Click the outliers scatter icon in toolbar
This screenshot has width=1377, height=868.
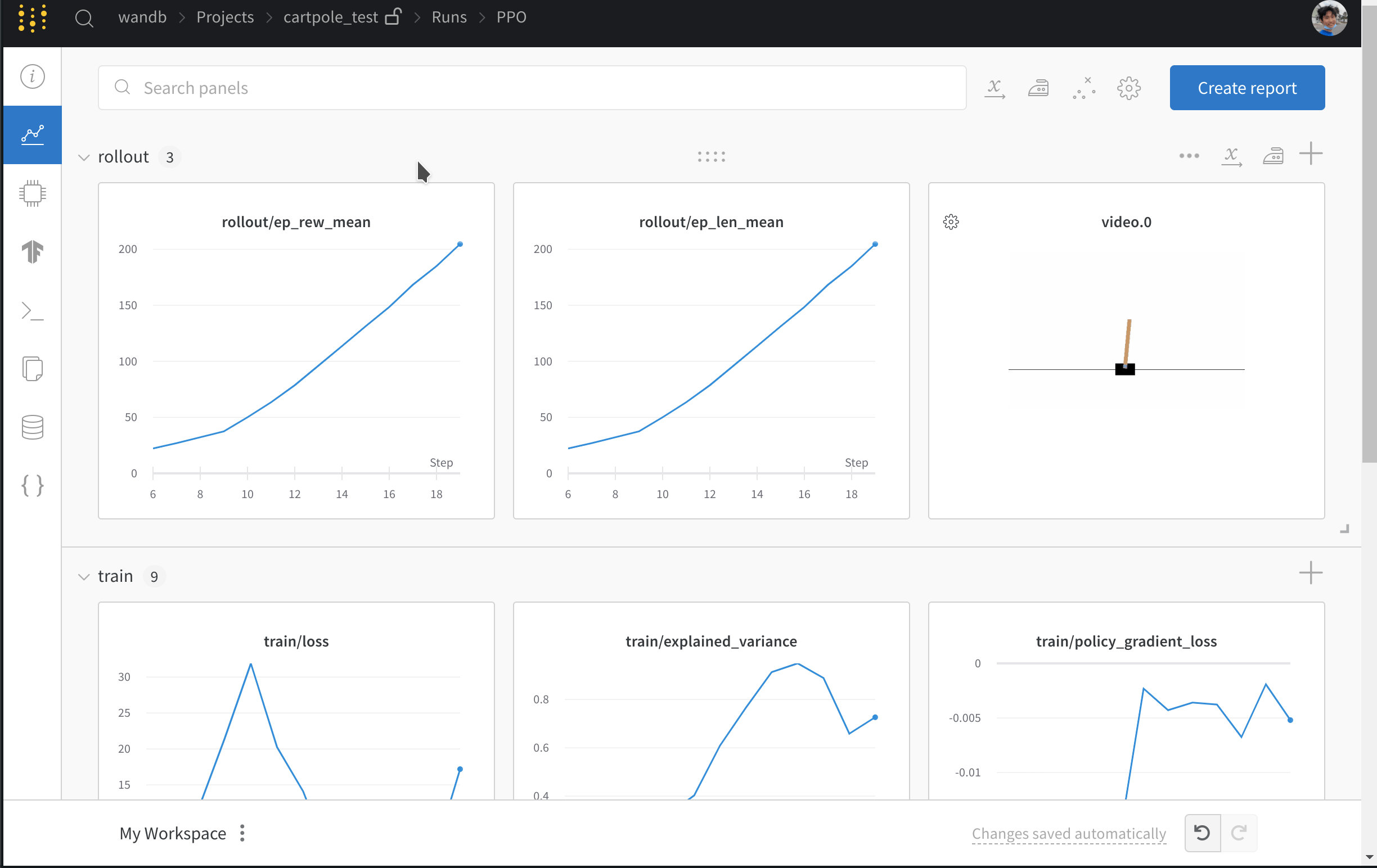(1083, 88)
